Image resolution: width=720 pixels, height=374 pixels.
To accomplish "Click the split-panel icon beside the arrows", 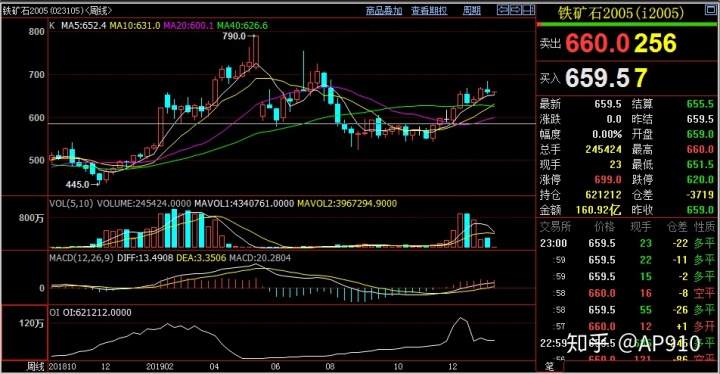I will tap(529, 9).
